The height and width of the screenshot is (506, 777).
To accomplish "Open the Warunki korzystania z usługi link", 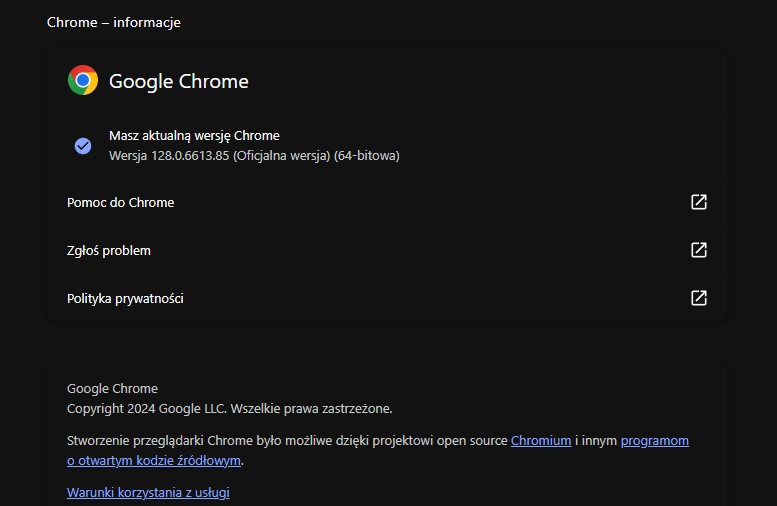I will [148, 493].
